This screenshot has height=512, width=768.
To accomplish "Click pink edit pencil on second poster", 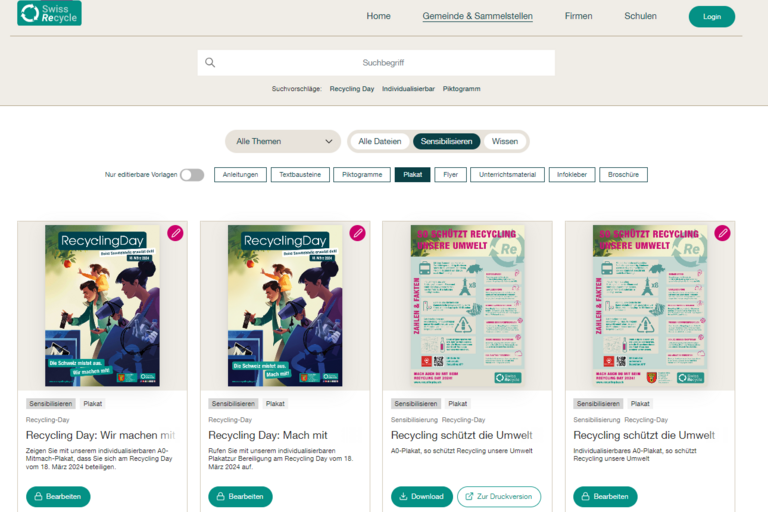I will click(x=358, y=233).
